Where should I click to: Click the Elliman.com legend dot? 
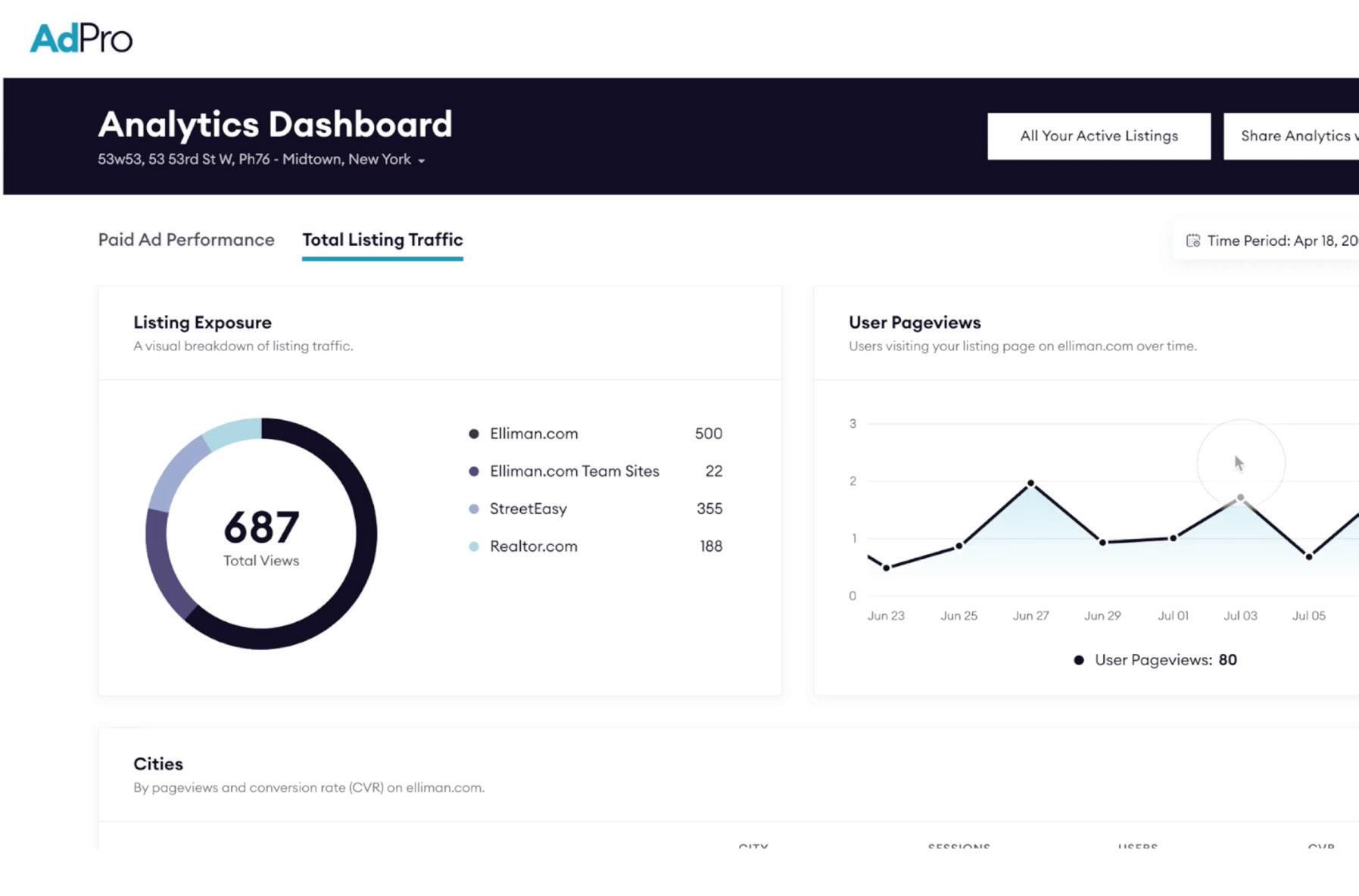tap(474, 434)
